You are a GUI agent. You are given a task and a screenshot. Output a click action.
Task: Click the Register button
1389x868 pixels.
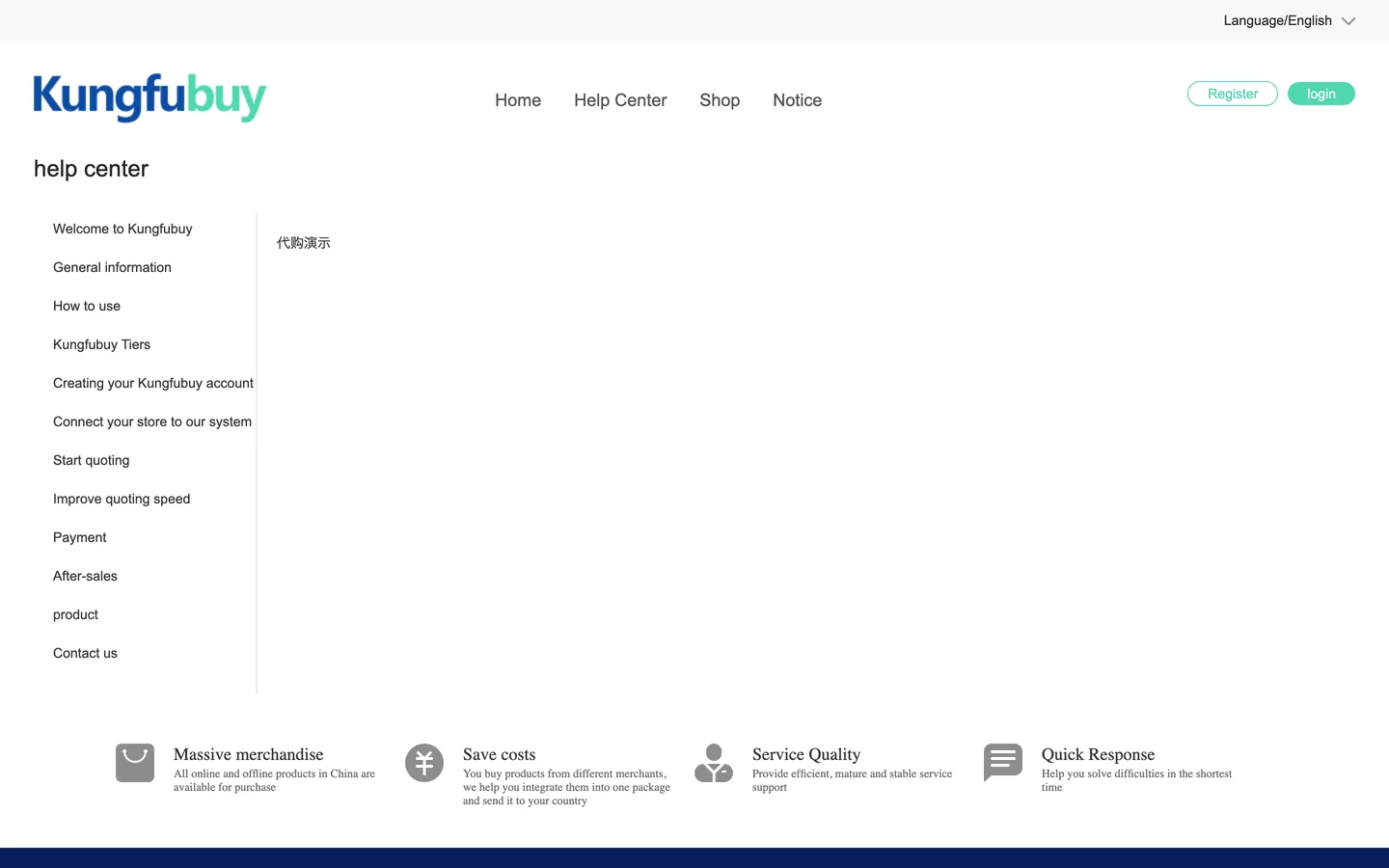pos(1233,94)
